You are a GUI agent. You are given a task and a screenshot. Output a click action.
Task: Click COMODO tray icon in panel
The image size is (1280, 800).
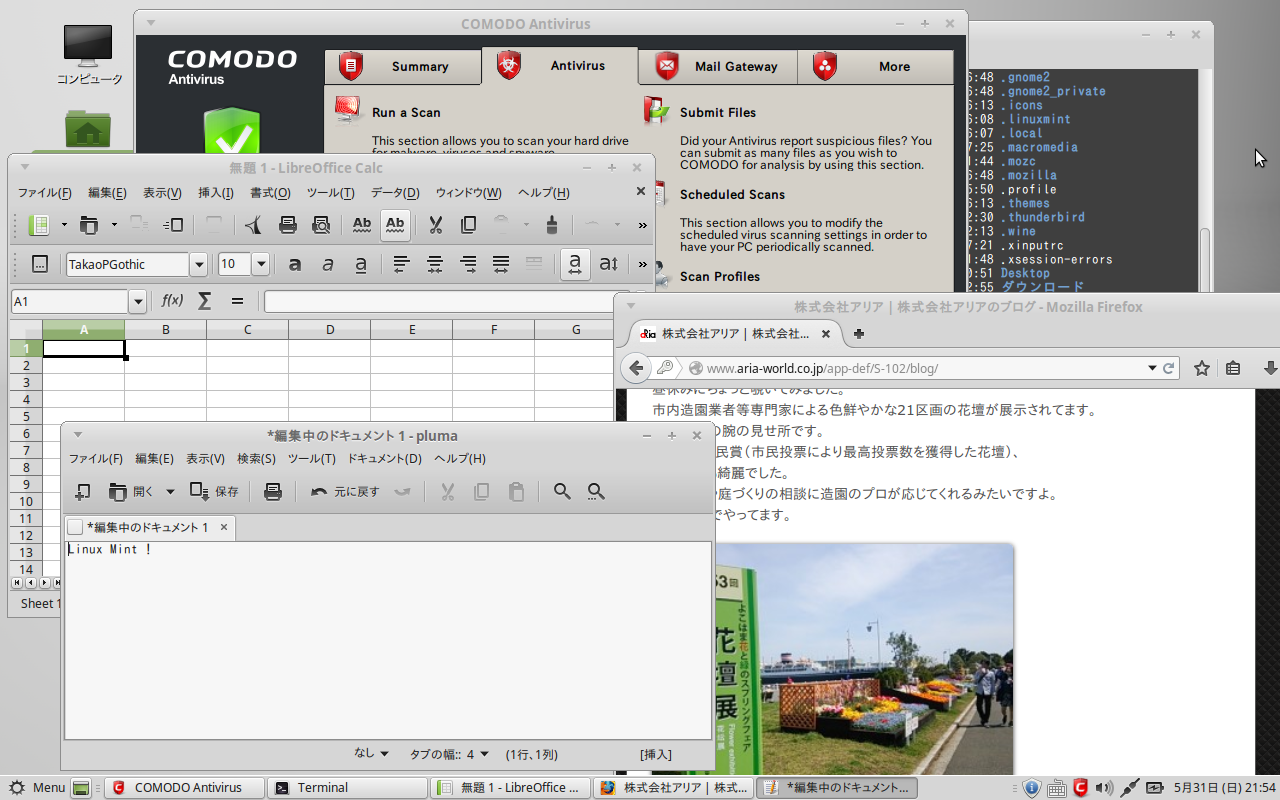click(1080, 788)
